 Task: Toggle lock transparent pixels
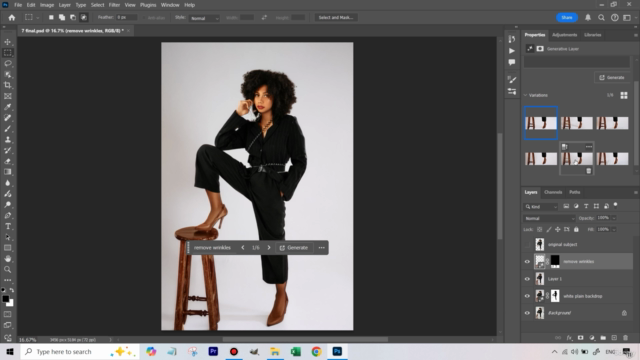(540, 229)
